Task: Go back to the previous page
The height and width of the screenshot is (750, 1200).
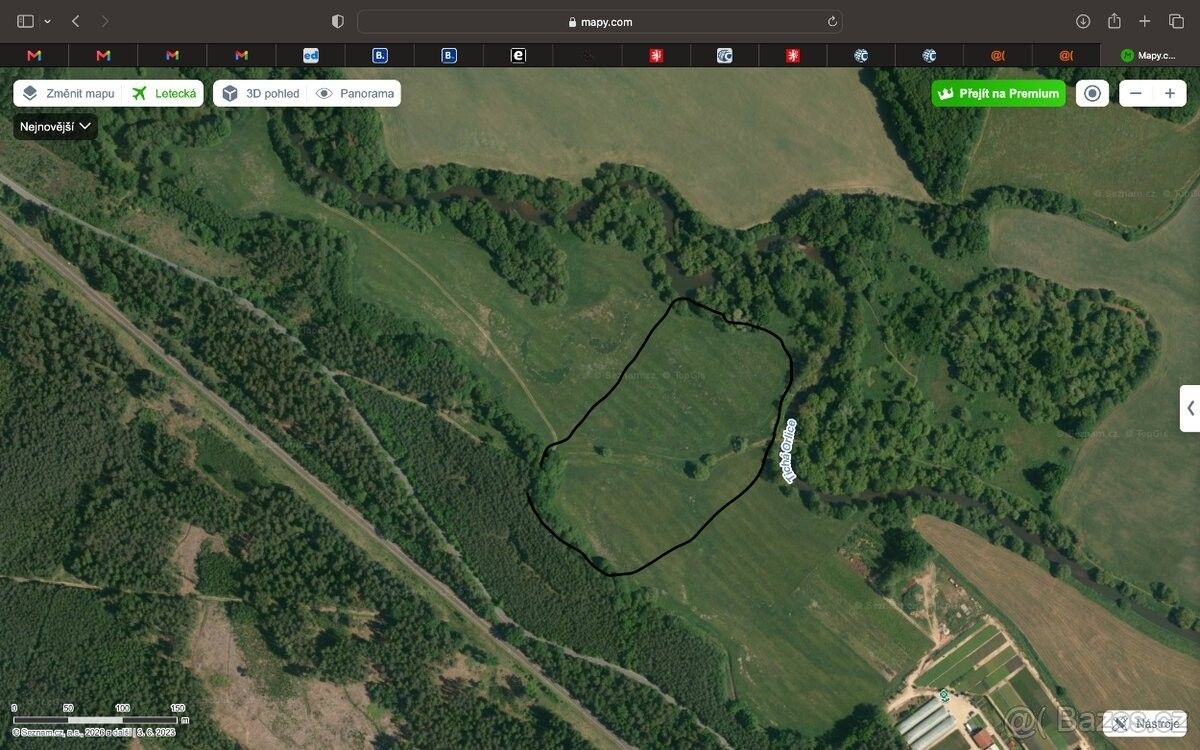Action: [x=76, y=21]
